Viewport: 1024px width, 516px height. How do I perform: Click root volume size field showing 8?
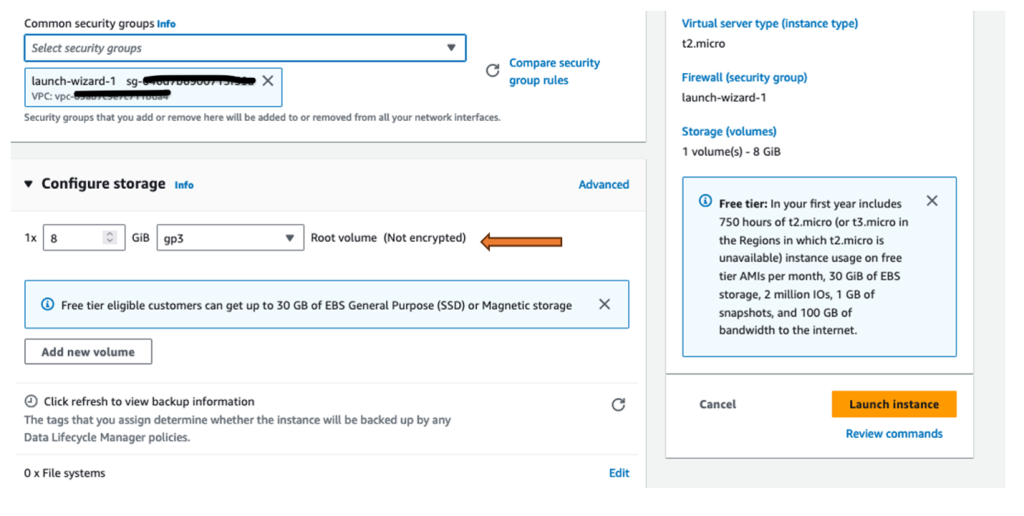(84, 238)
